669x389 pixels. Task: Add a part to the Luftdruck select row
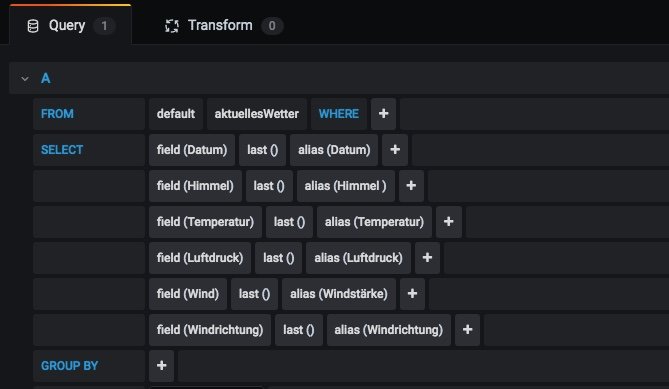click(427, 258)
